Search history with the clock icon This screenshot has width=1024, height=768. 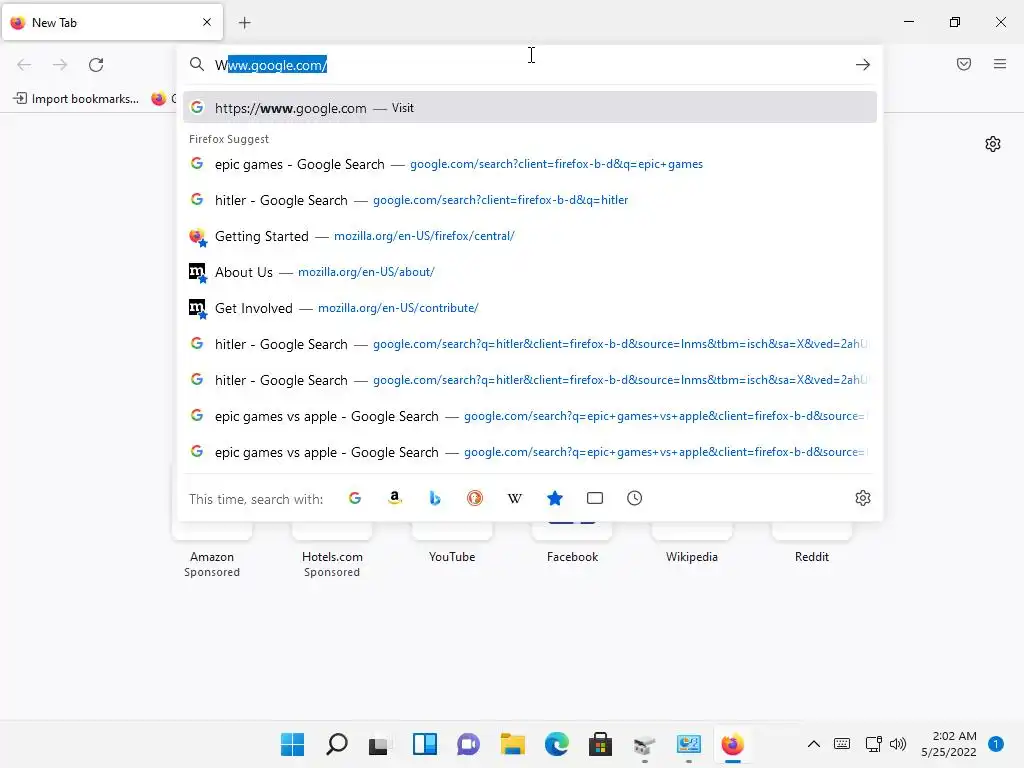pyautogui.click(x=635, y=498)
